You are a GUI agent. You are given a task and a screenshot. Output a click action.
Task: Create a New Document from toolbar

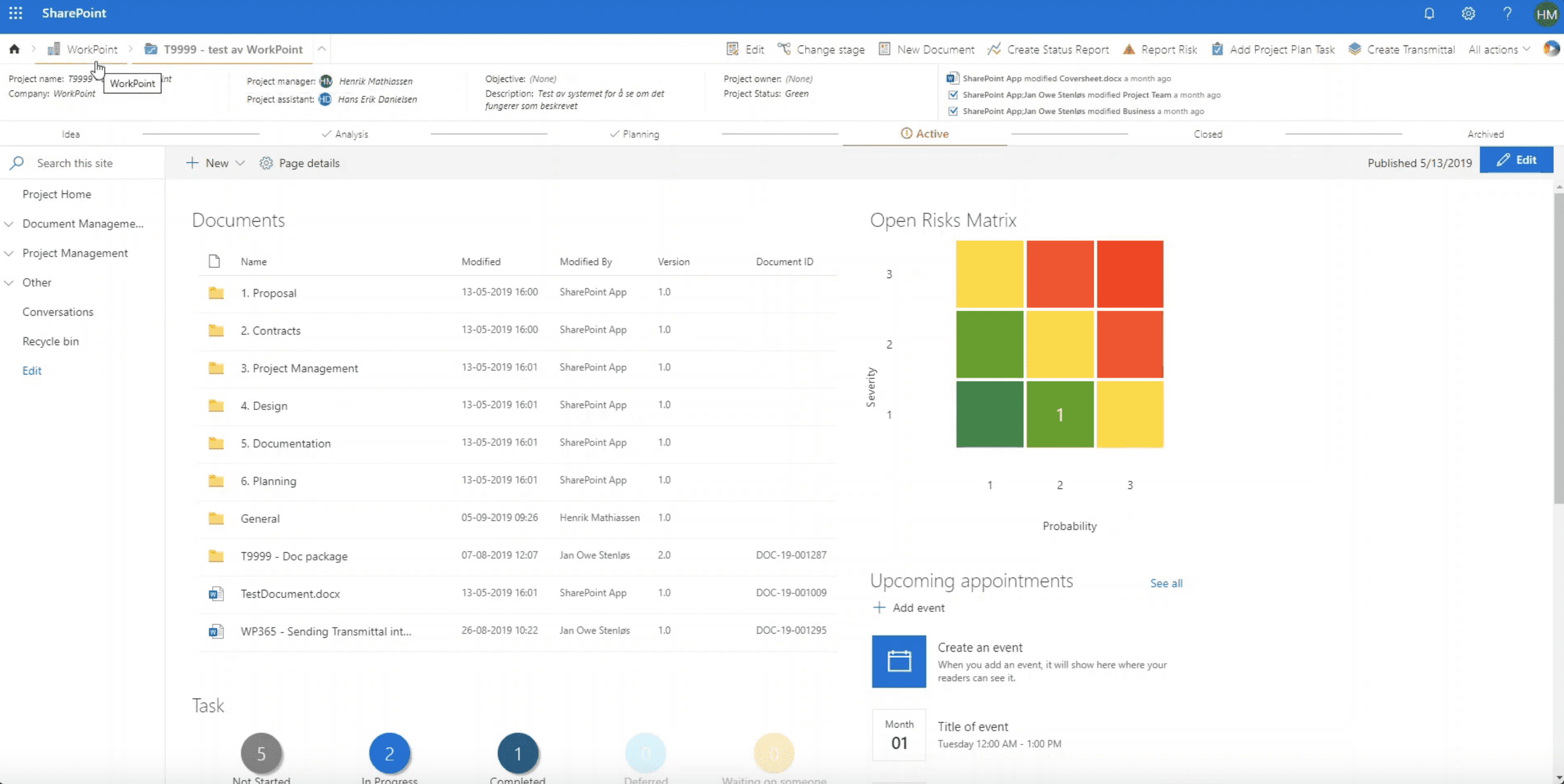(x=926, y=49)
